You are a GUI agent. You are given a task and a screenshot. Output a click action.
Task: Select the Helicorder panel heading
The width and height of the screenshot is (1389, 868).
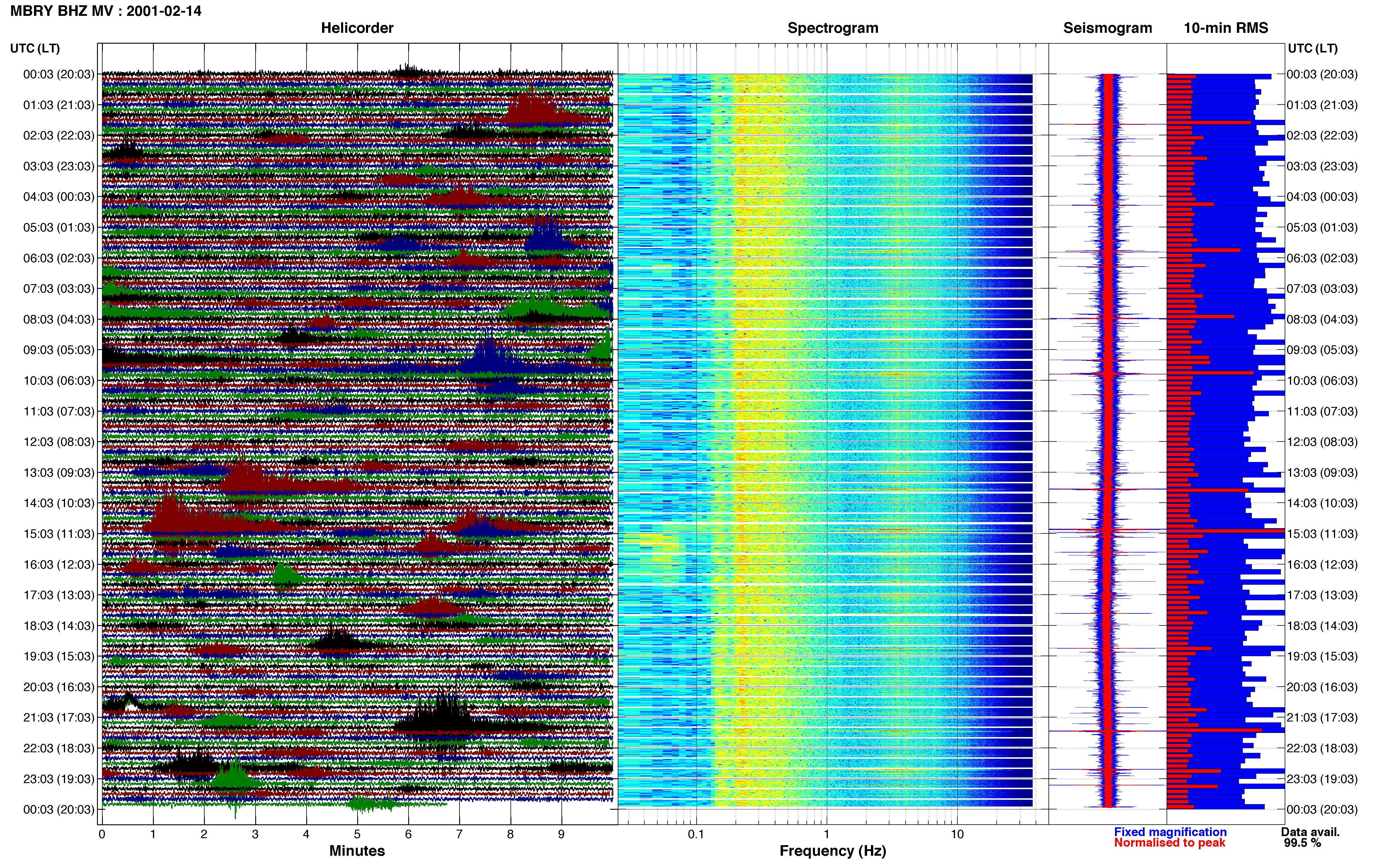(357, 28)
